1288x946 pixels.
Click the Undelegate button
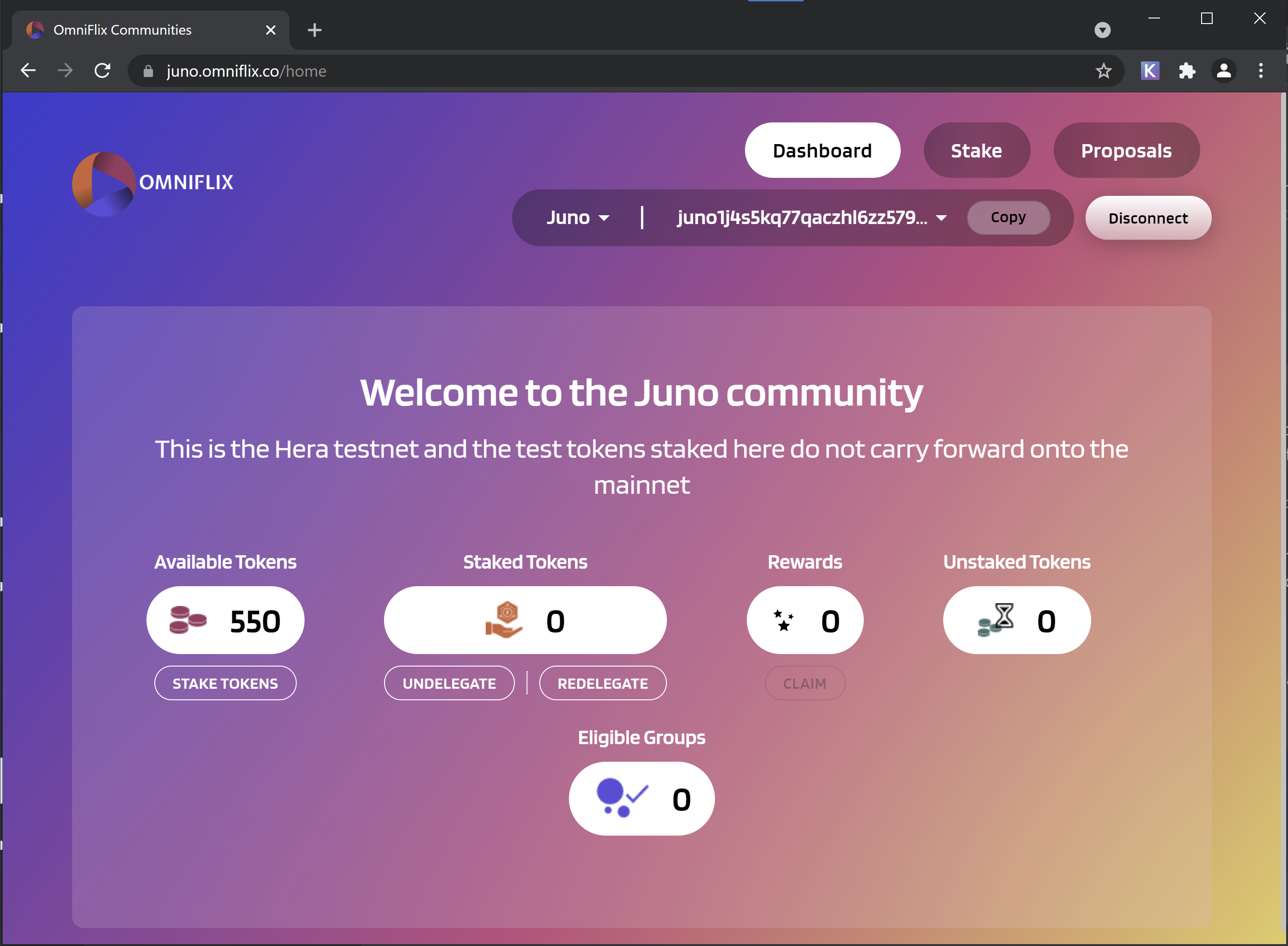(449, 683)
